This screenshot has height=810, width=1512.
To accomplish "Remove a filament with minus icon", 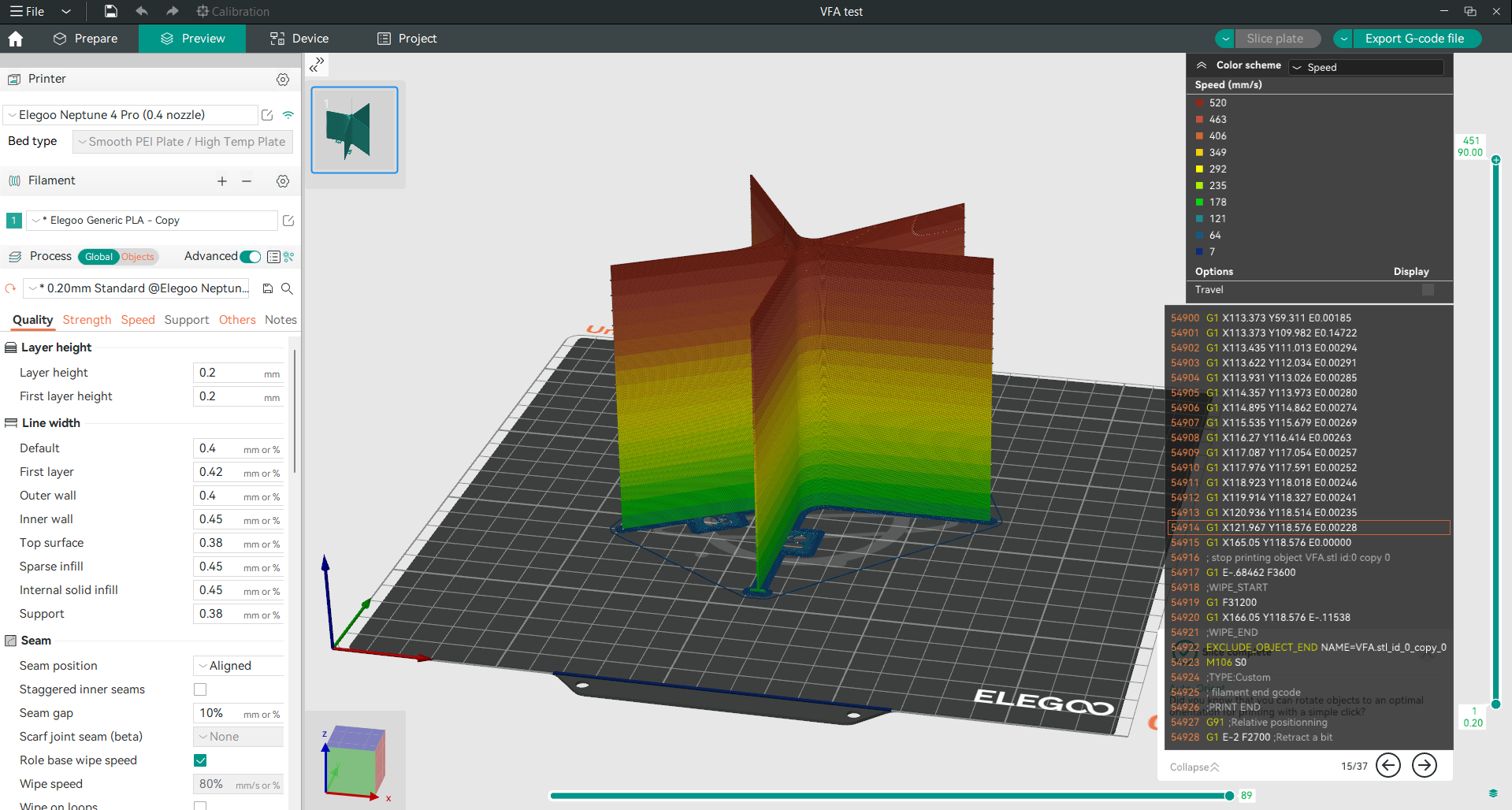I will 247,181.
